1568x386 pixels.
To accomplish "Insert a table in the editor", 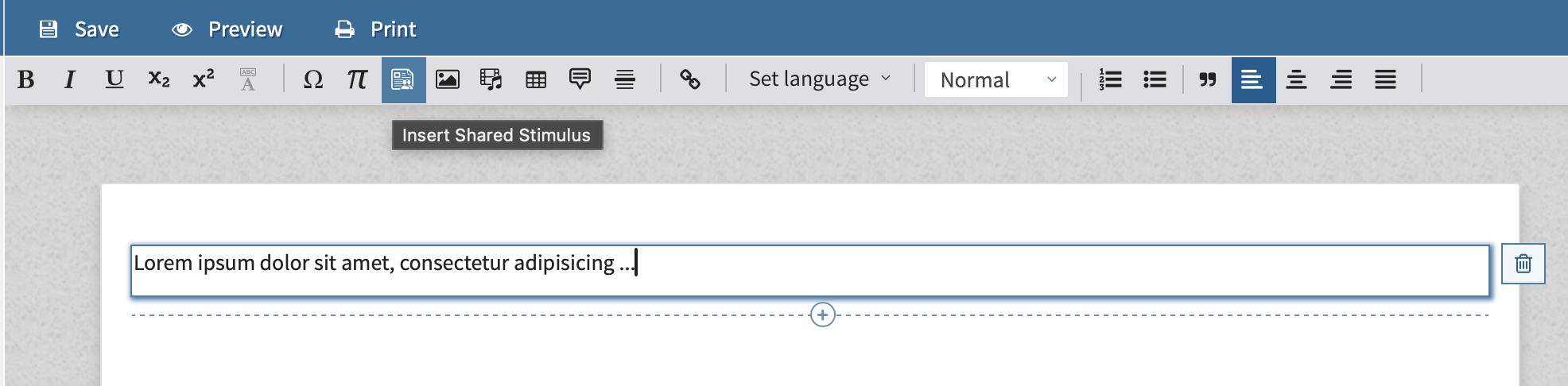I will pos(536,79).
